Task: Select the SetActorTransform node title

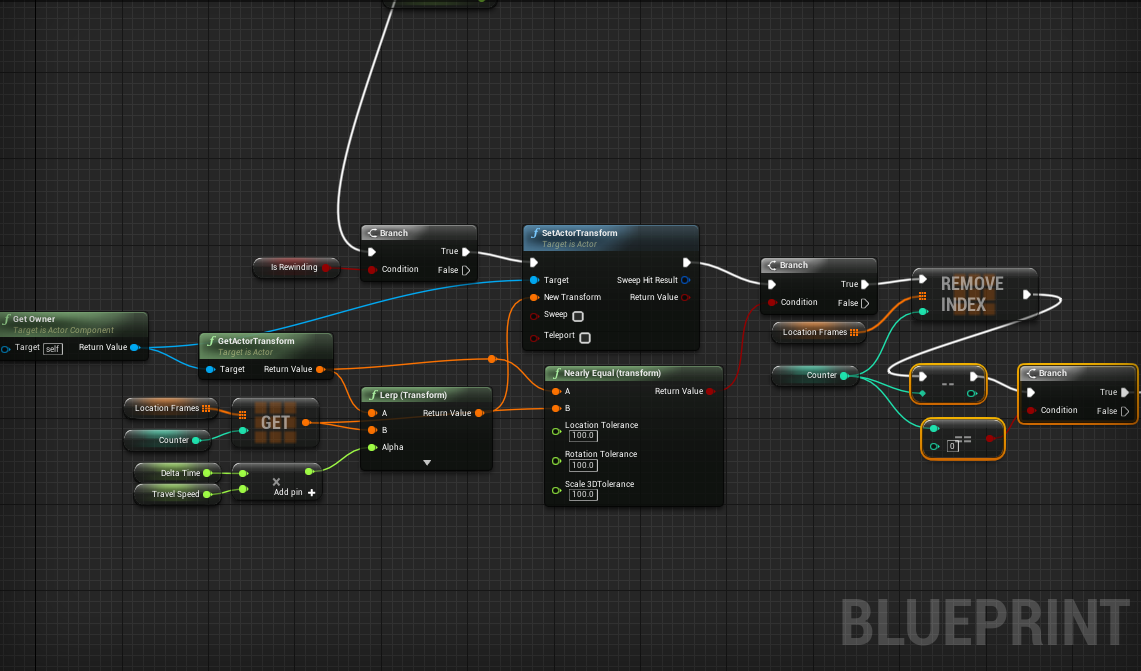Action: pos(579,233)
